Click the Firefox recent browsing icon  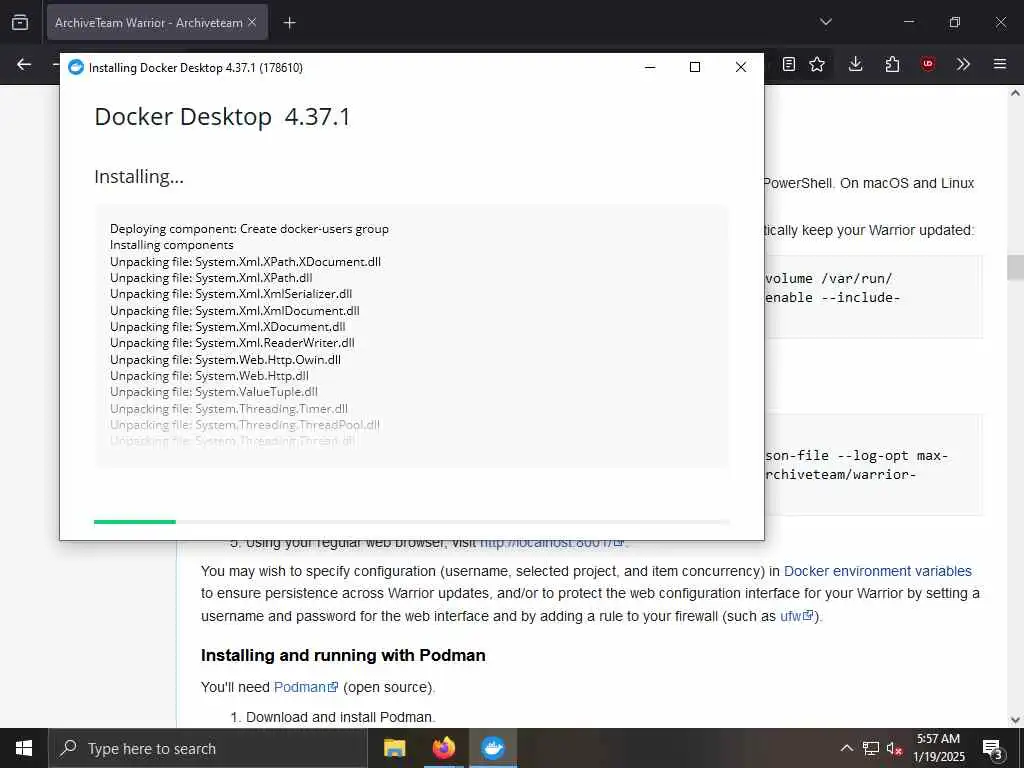click(20, 22)
